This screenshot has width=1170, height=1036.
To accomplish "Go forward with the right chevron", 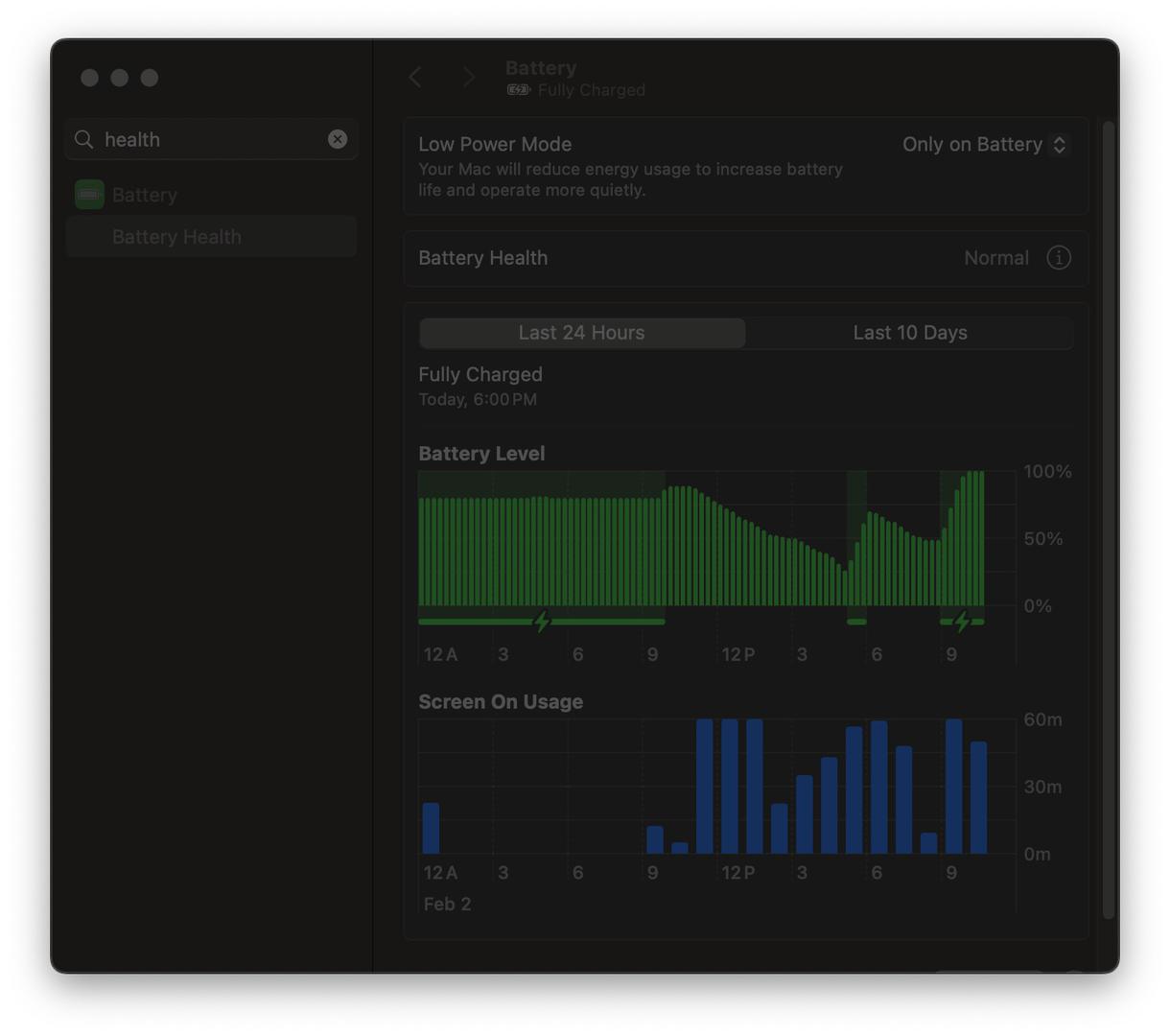I will pos(468,78).
